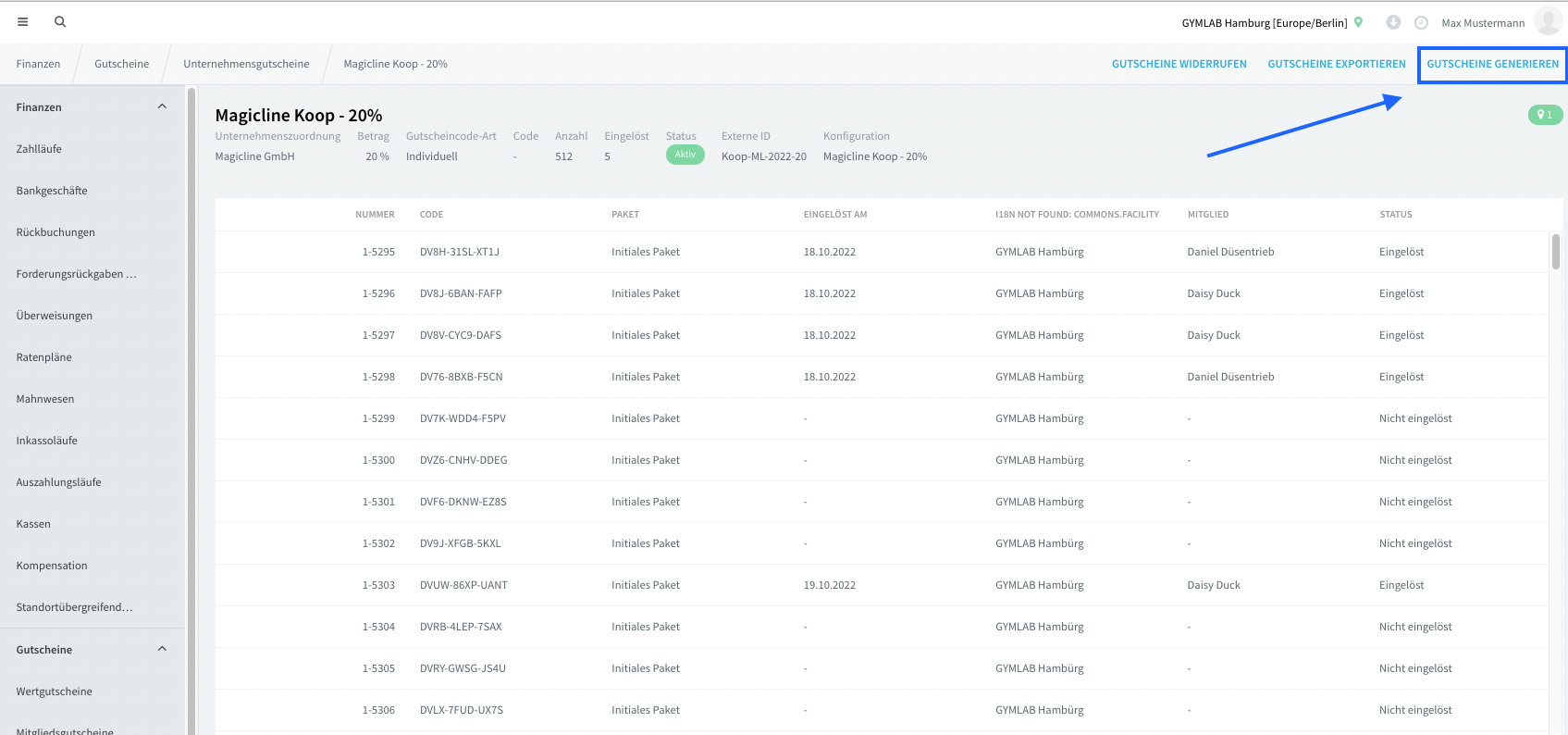Viewport: 1568px width, 735px height.
Task: Open the hamburger menu icon
Action: [x=23, y=21]
